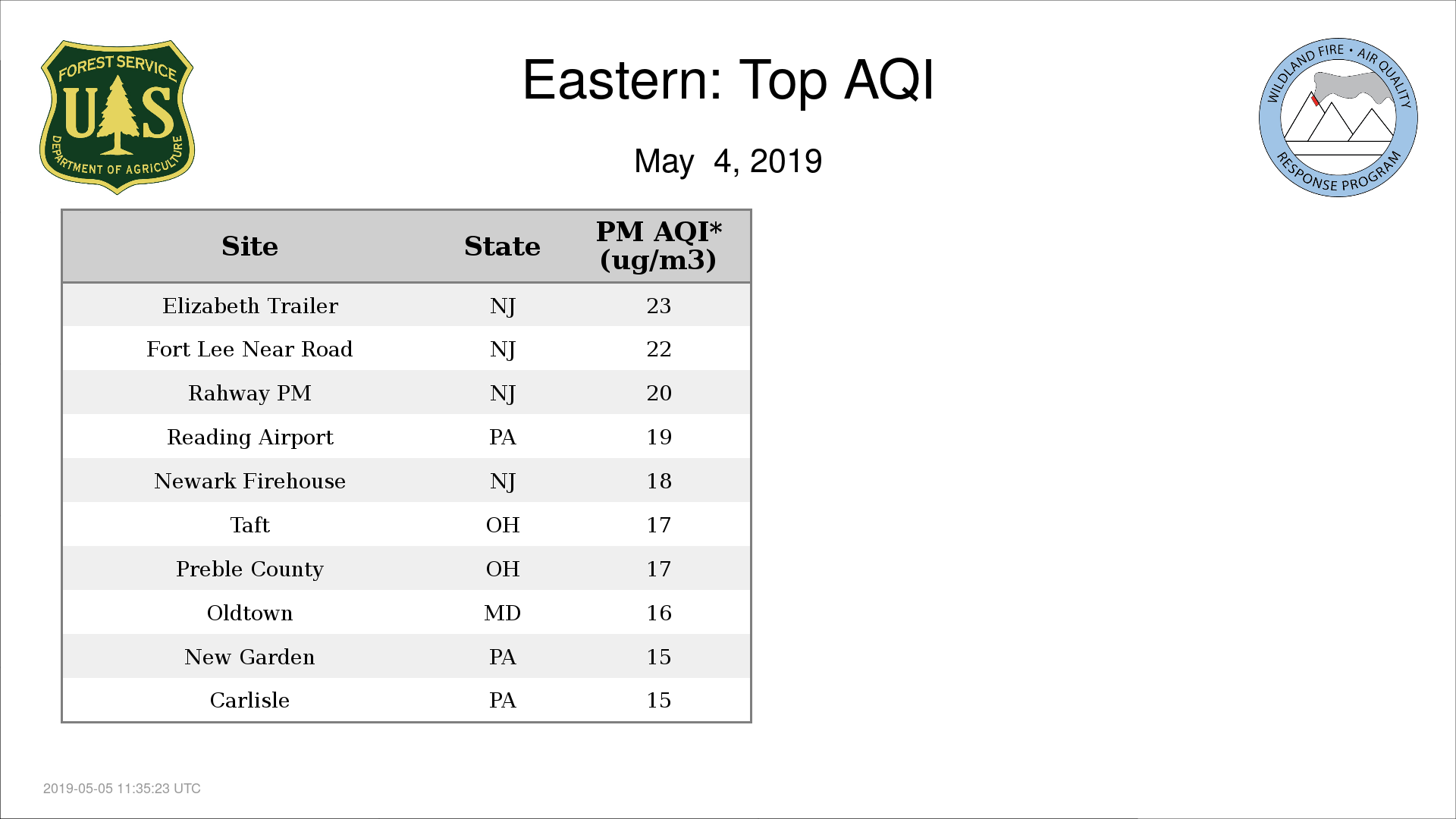1456x819 pixels.
Task: Click the PM AQI* (ug/m3) column header
Action: pos(658,246)
